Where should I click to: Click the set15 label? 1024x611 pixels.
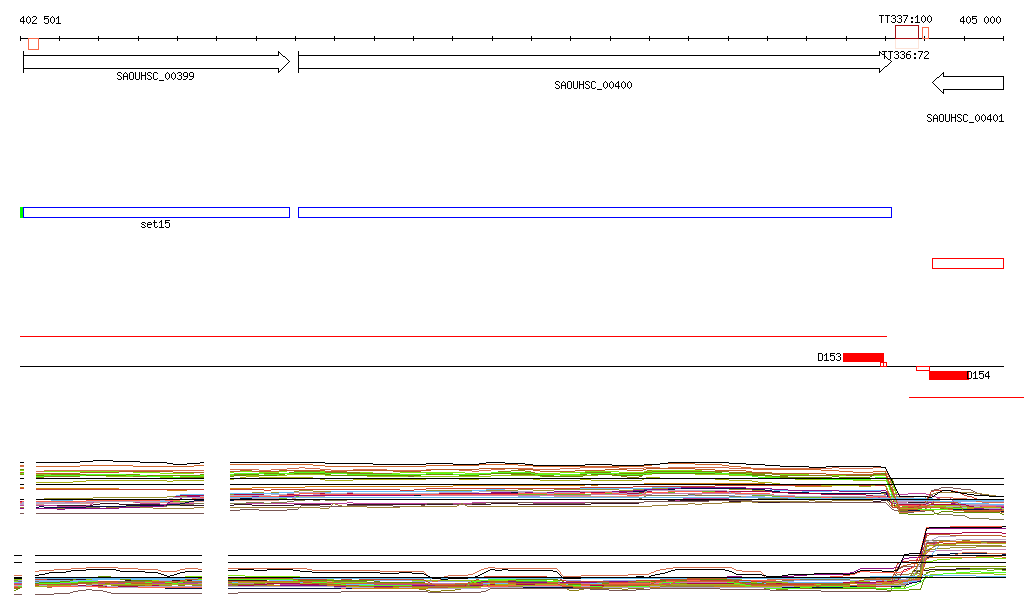click(x=155, y=225)
